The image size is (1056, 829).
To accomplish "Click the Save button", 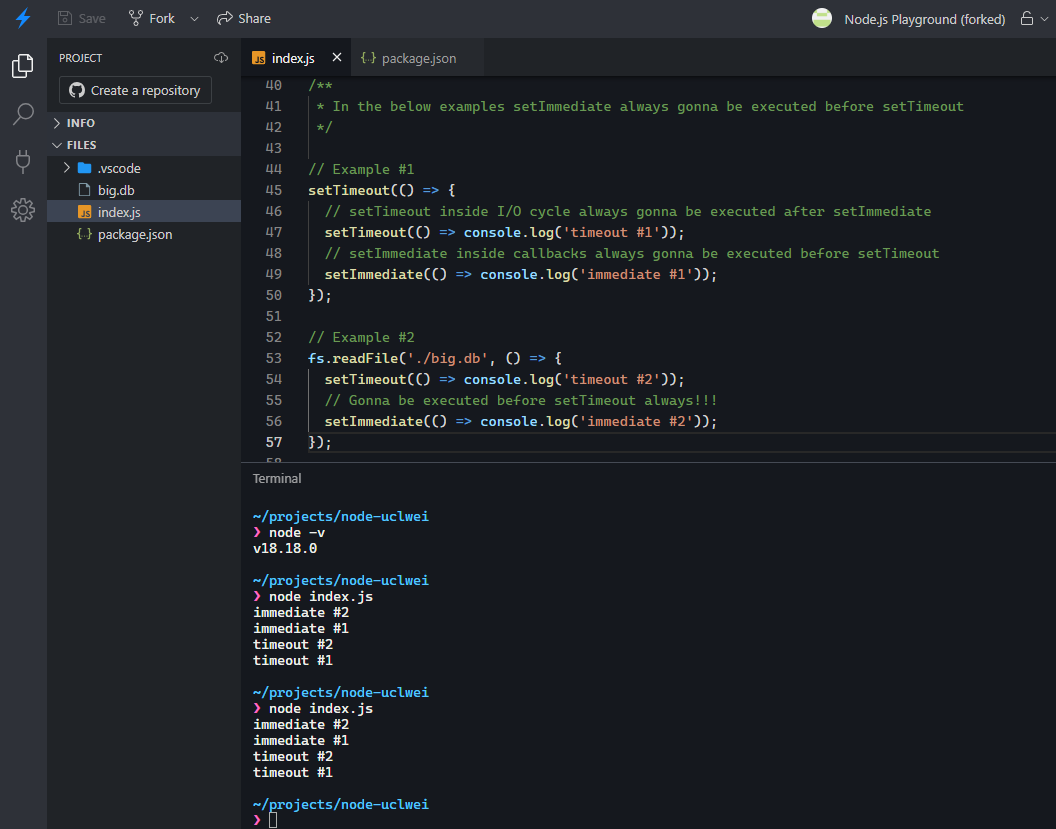I will [x=81, y=18].
